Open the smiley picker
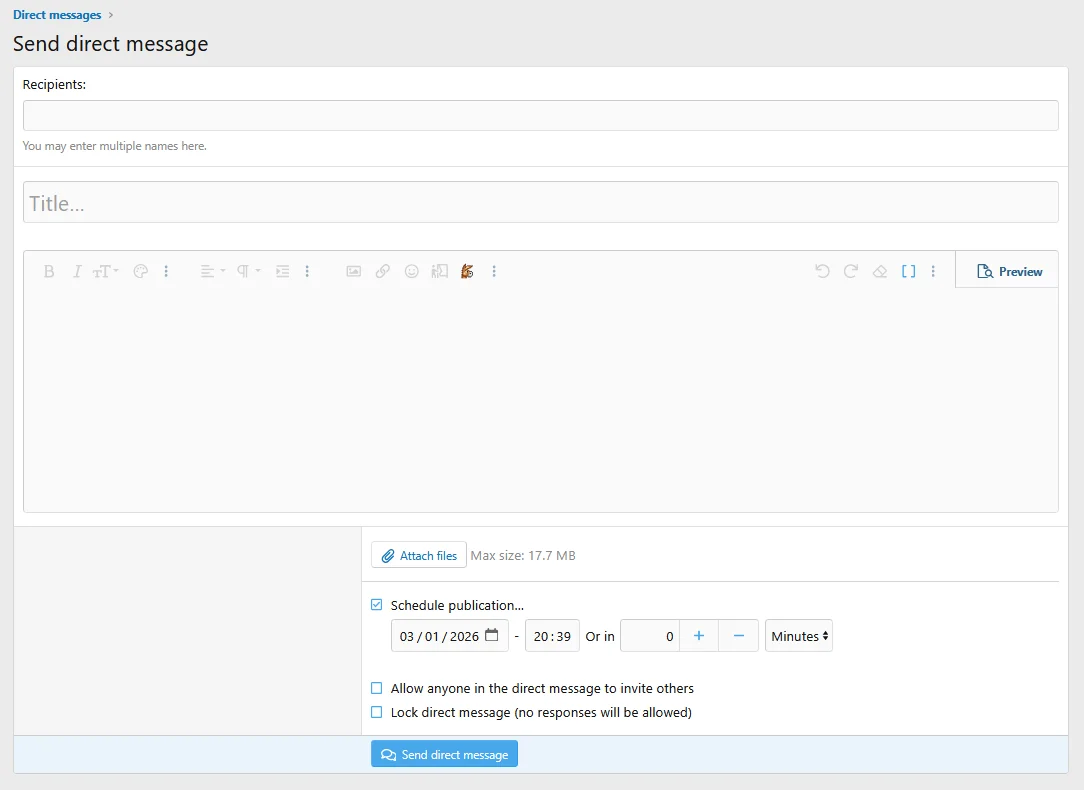This screenshot has height=790, width=1084. (x=412, y=271)
